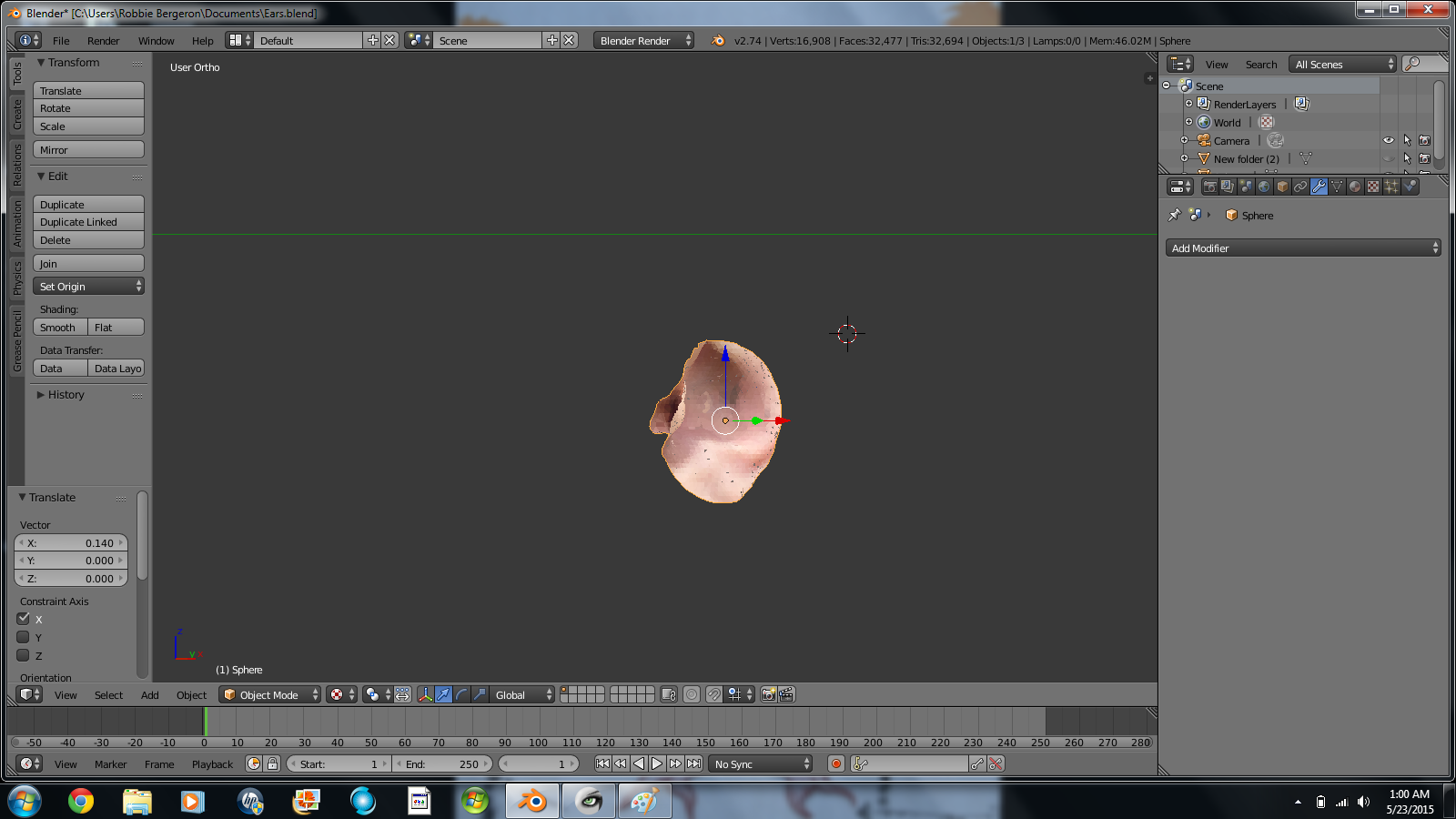Image resolution: width=1456 pixels, height=819 pixels.
Task: Open Scene properties tab
Action: pos(1246,187)
